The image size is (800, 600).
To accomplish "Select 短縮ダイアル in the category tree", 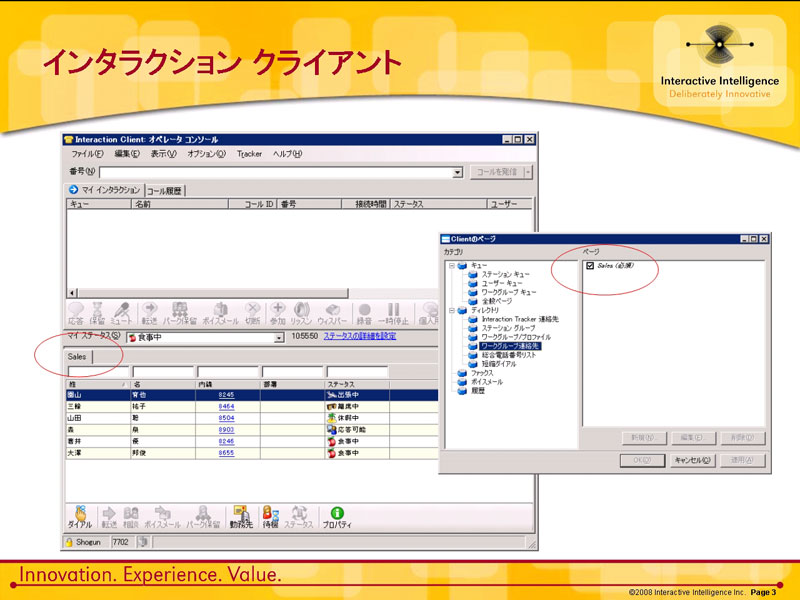I will pos(498,364).
